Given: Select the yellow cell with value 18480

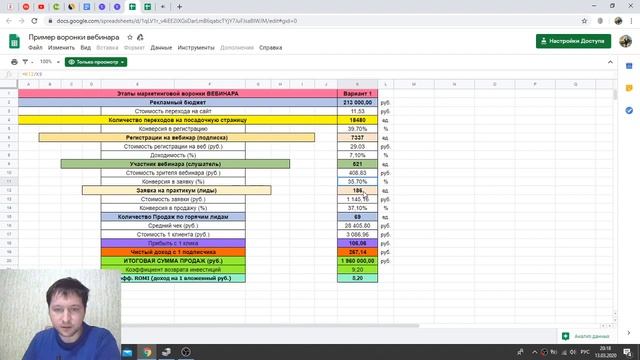Looking at the screenshot, I should (358, 120).
